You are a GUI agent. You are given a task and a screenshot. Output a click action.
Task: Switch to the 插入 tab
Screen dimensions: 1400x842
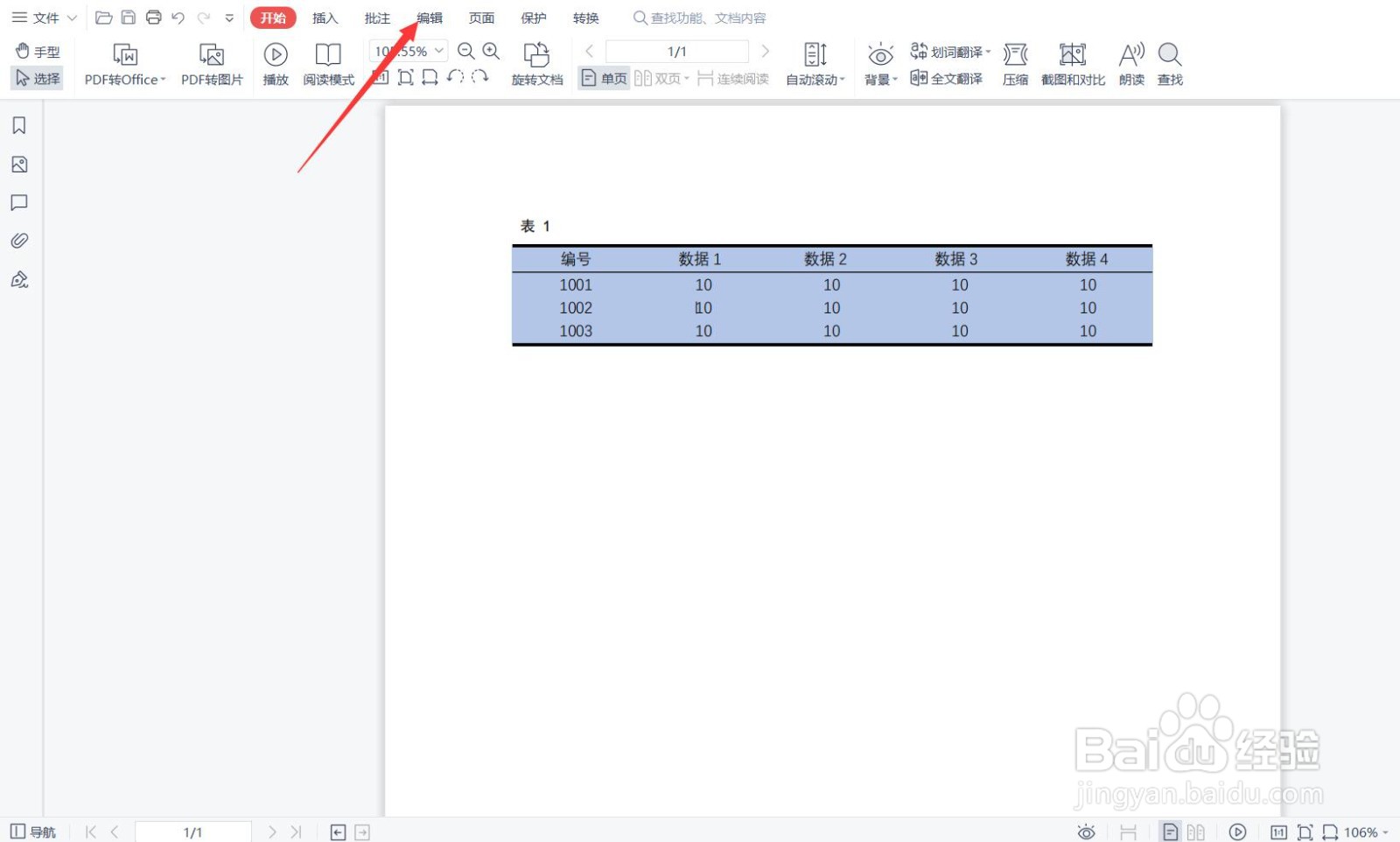coord(325,18)
